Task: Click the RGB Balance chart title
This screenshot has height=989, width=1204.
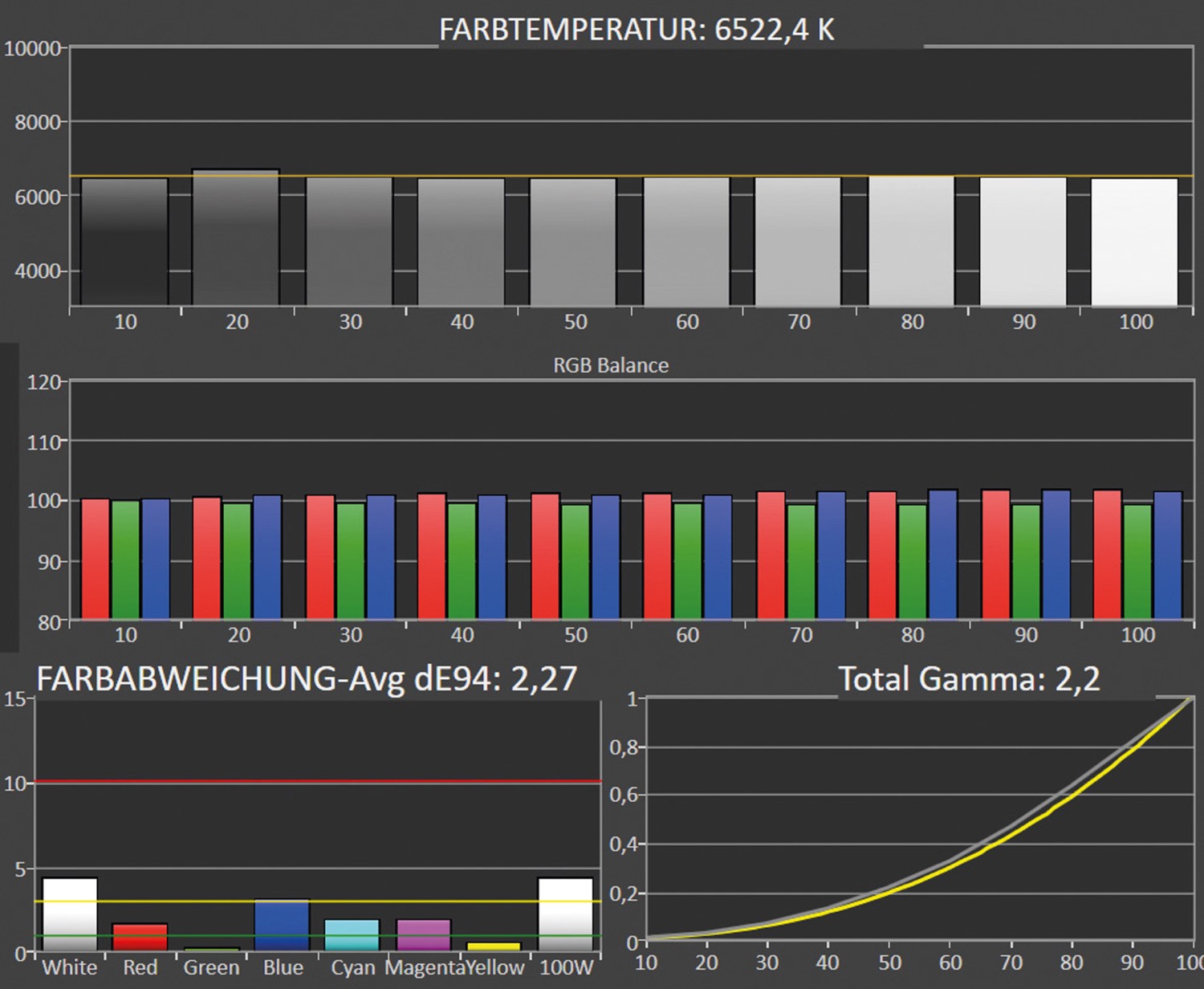Action: click(611, 365)
